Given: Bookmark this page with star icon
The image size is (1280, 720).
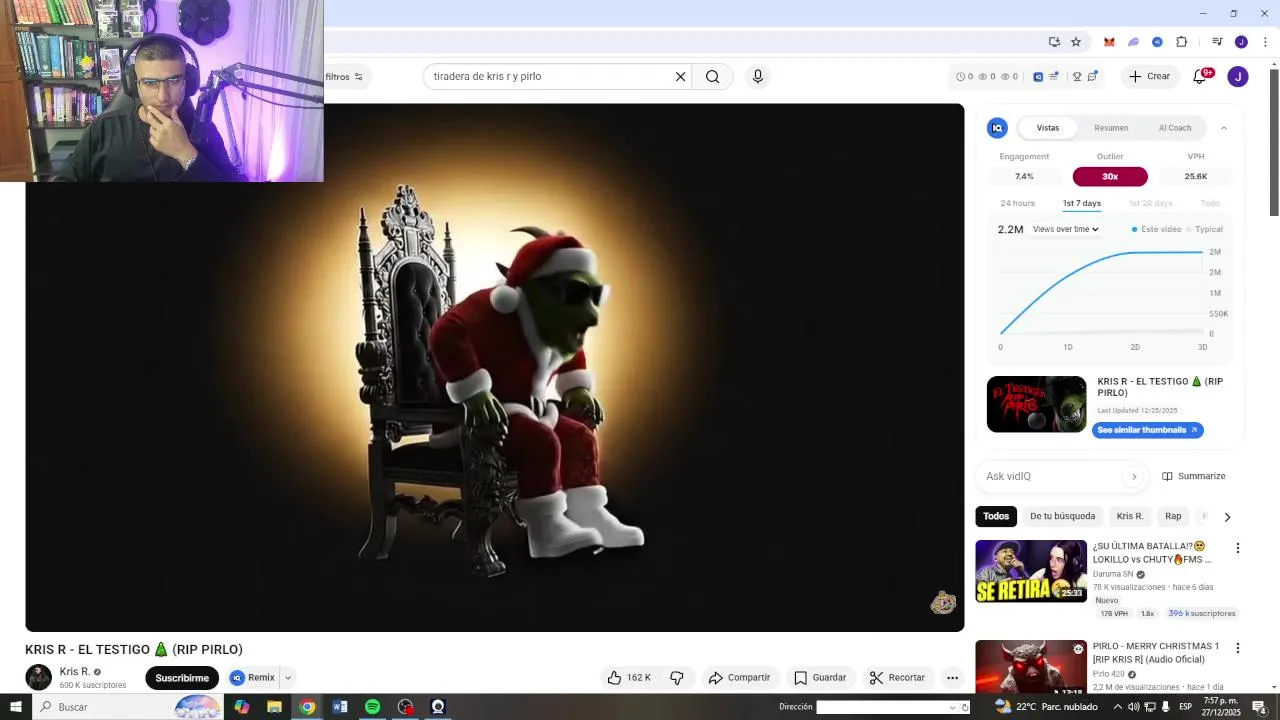Looking at the screenshot, I should (x=1076, y=42).
